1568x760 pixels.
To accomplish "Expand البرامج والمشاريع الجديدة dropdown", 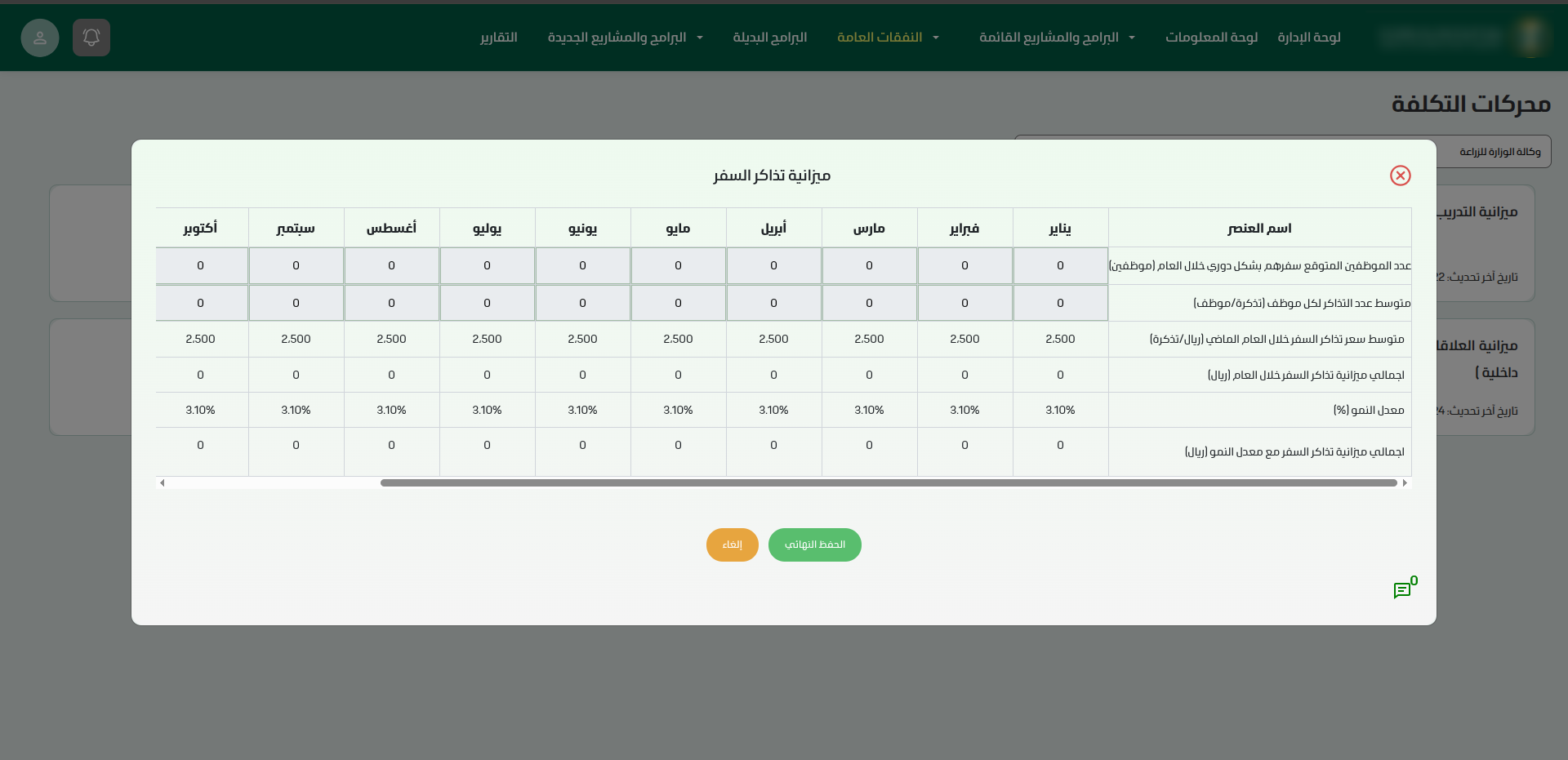I will click(x=625, y=38).
